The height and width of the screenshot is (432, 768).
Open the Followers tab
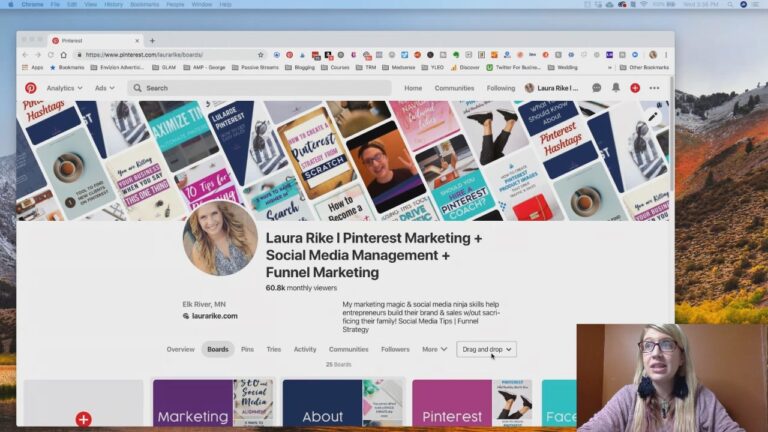(395, 349)
